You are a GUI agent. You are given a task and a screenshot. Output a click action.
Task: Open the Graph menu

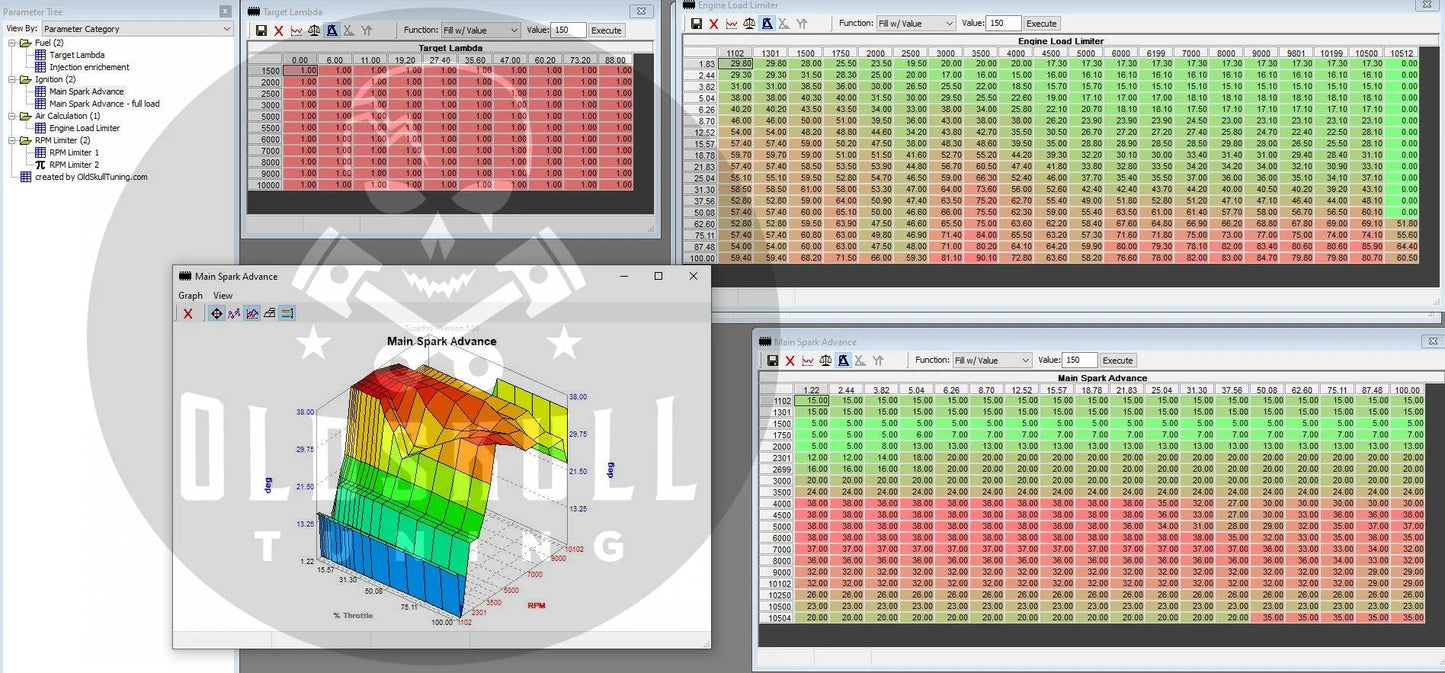(x=190, y=296)
